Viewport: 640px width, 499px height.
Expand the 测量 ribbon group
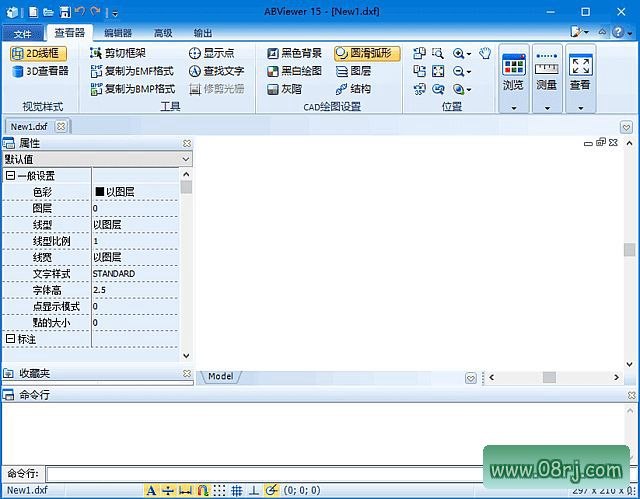tap(547, 78)
